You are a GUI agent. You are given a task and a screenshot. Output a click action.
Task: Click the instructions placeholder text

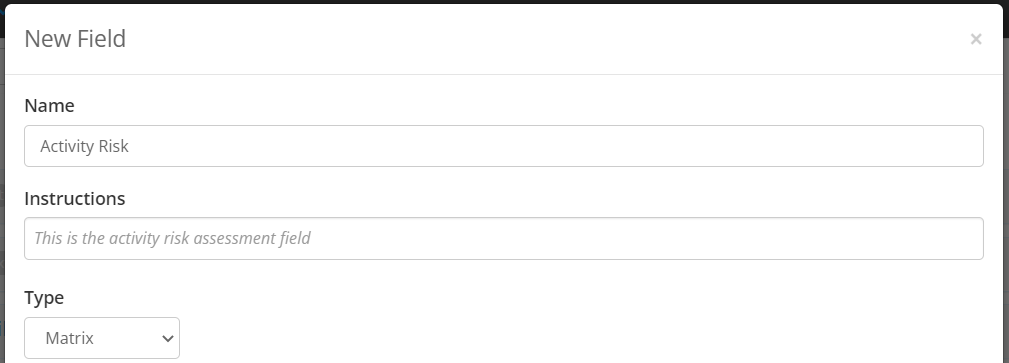[172, 238]
